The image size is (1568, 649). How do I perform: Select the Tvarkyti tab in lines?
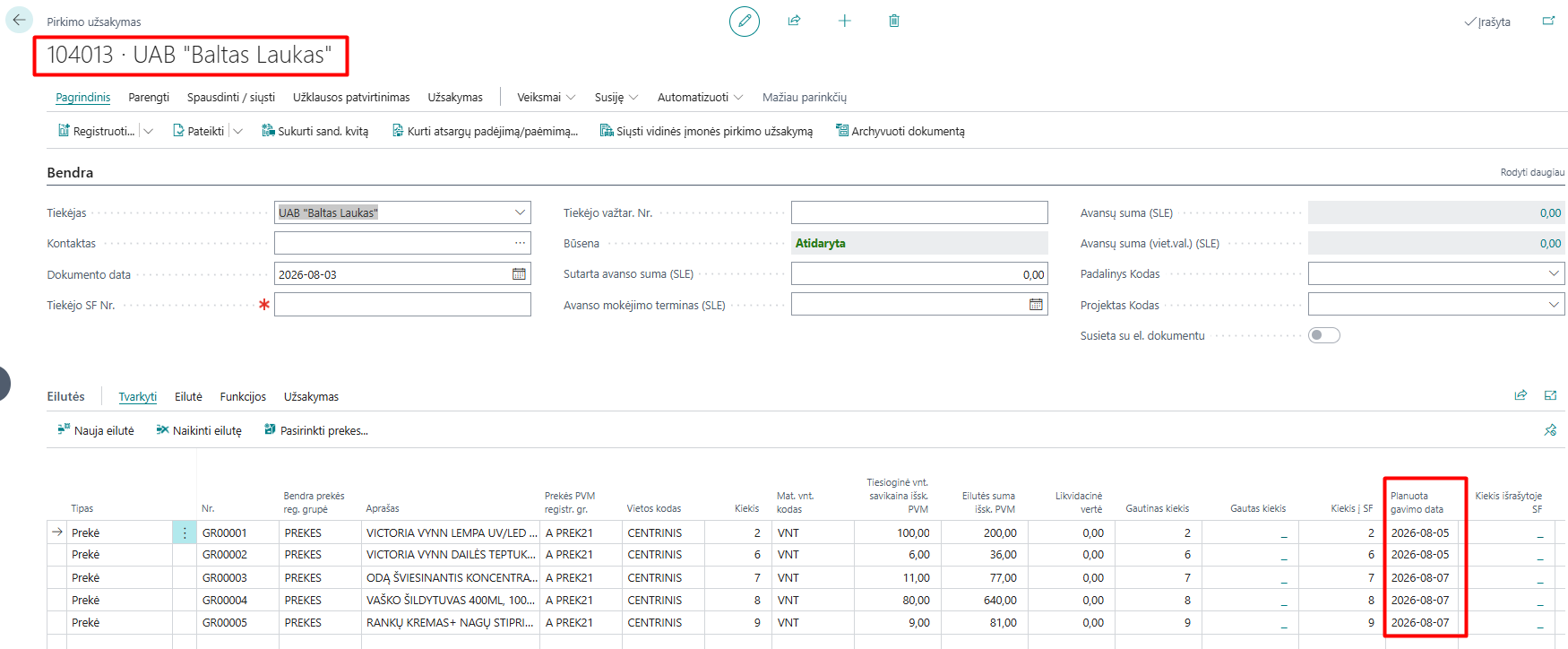point(138,396)
